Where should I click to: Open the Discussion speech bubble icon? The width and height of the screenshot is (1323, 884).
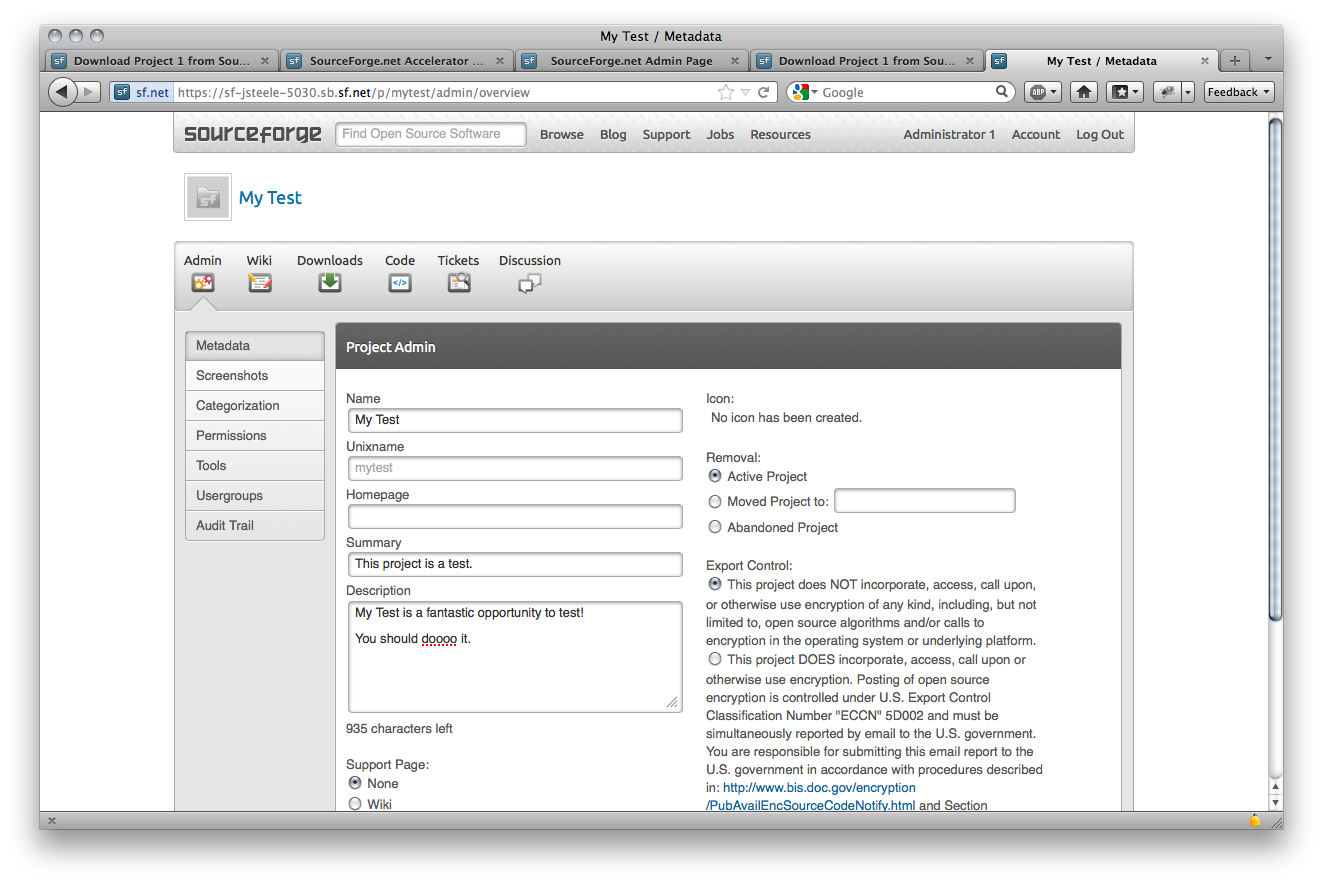coord(529,284)
